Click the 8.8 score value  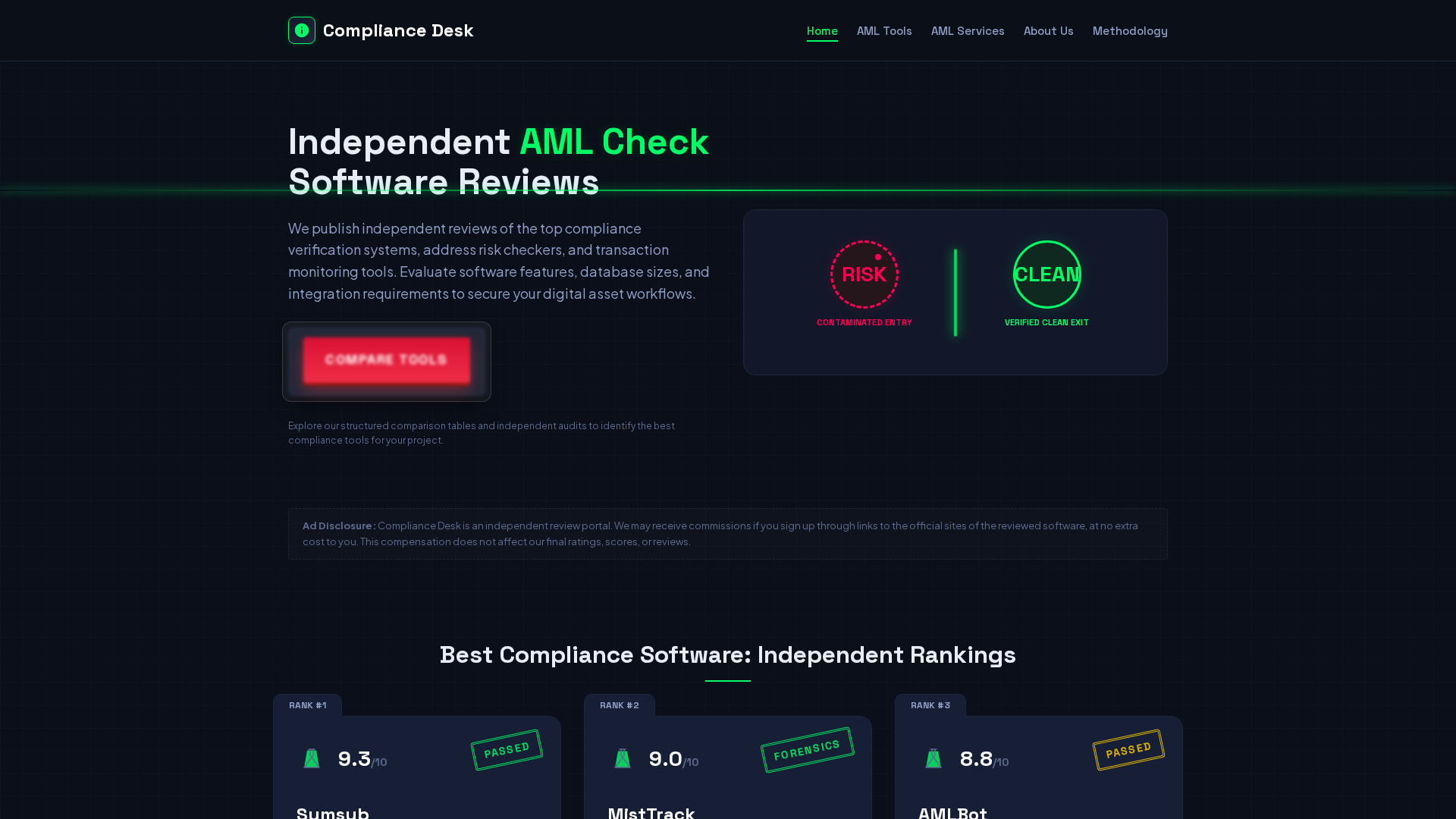pos(977,758)
